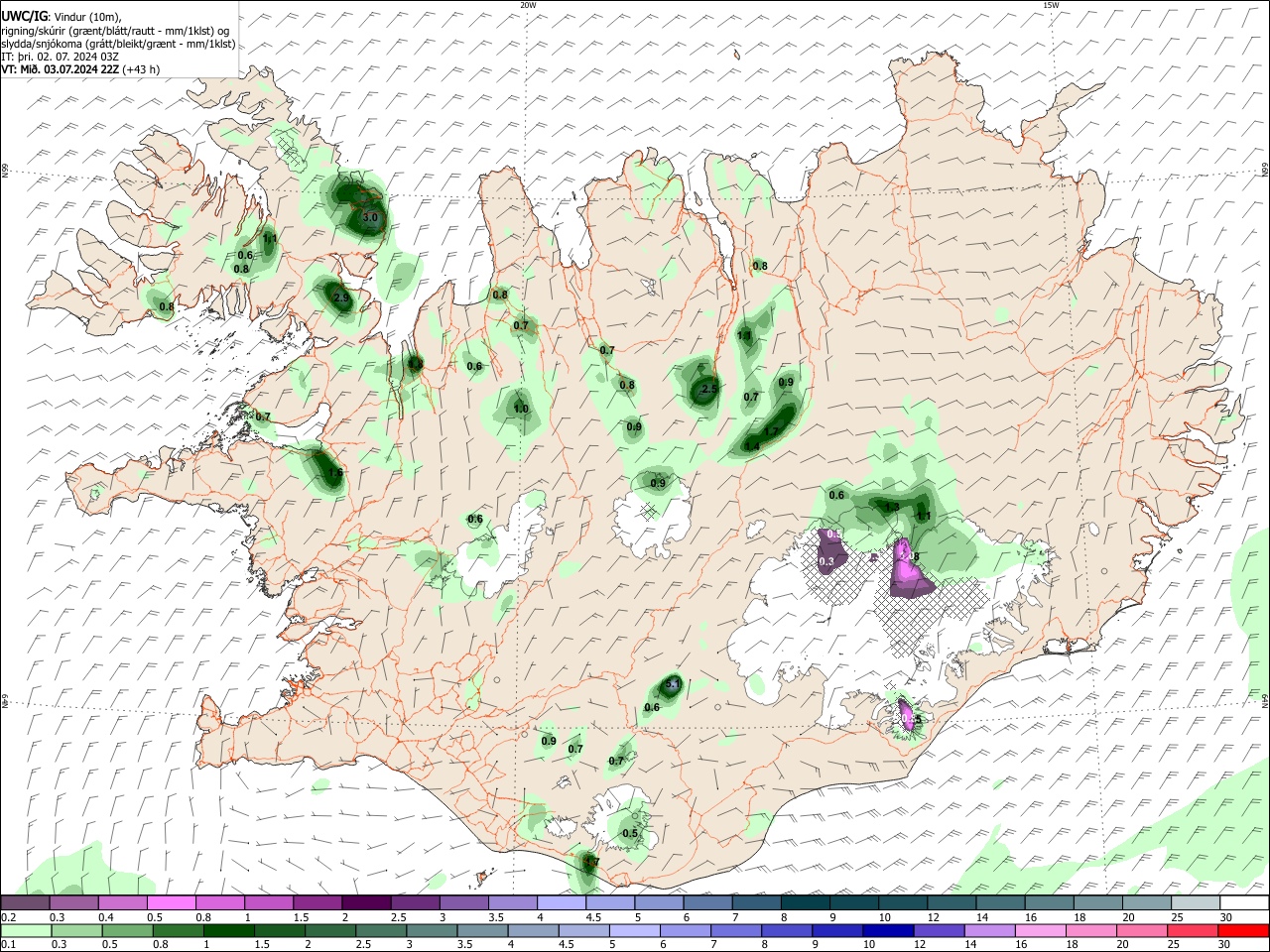
Task: Select the crimson rain swatch at 25
Action: pyautogui.click(x=1194, y=930)
